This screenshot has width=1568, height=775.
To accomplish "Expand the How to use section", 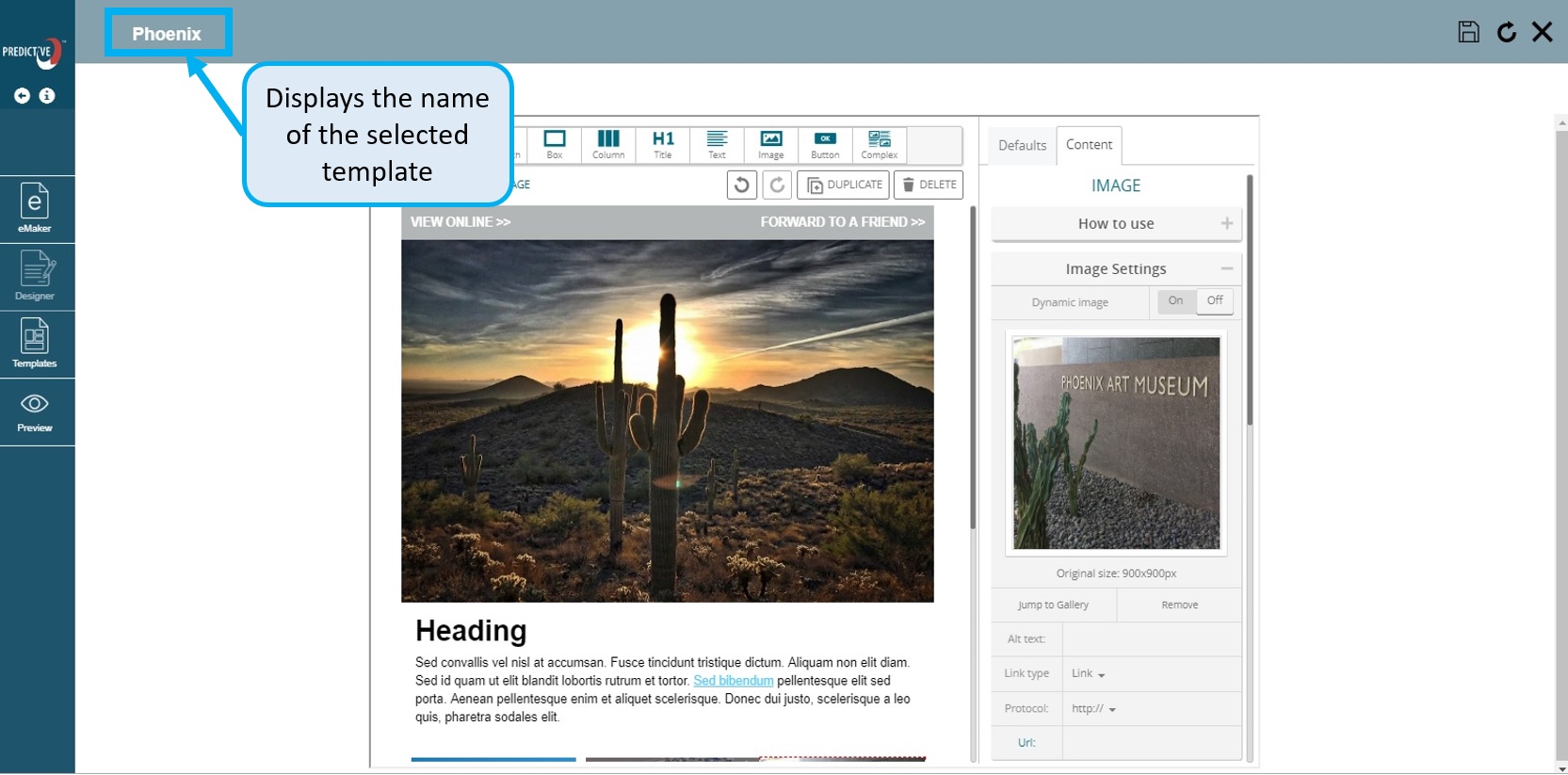I will (x=1116, y=224).
